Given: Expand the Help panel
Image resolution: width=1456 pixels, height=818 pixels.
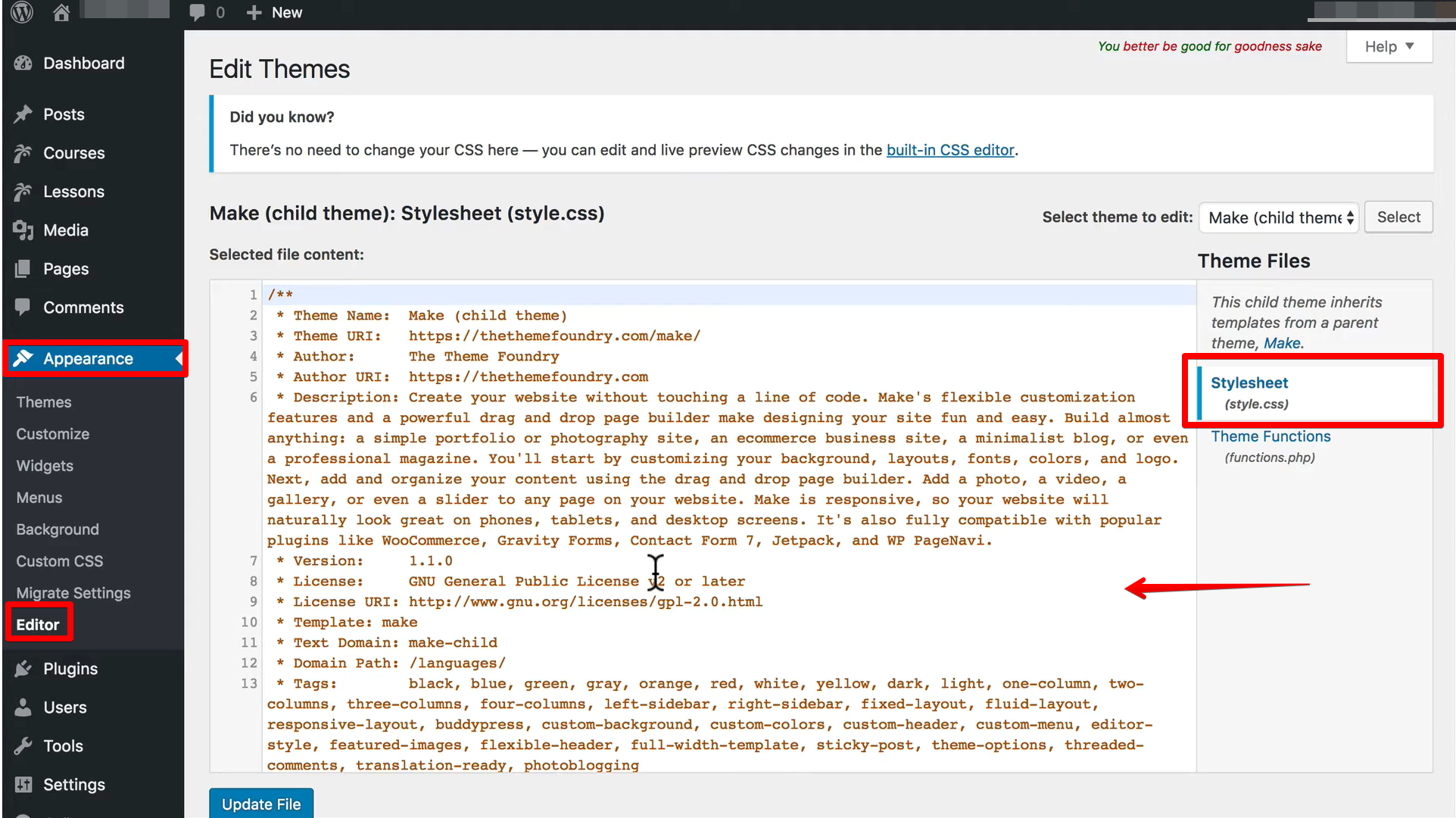Looking at the screenshot, I should (1389, 46).
